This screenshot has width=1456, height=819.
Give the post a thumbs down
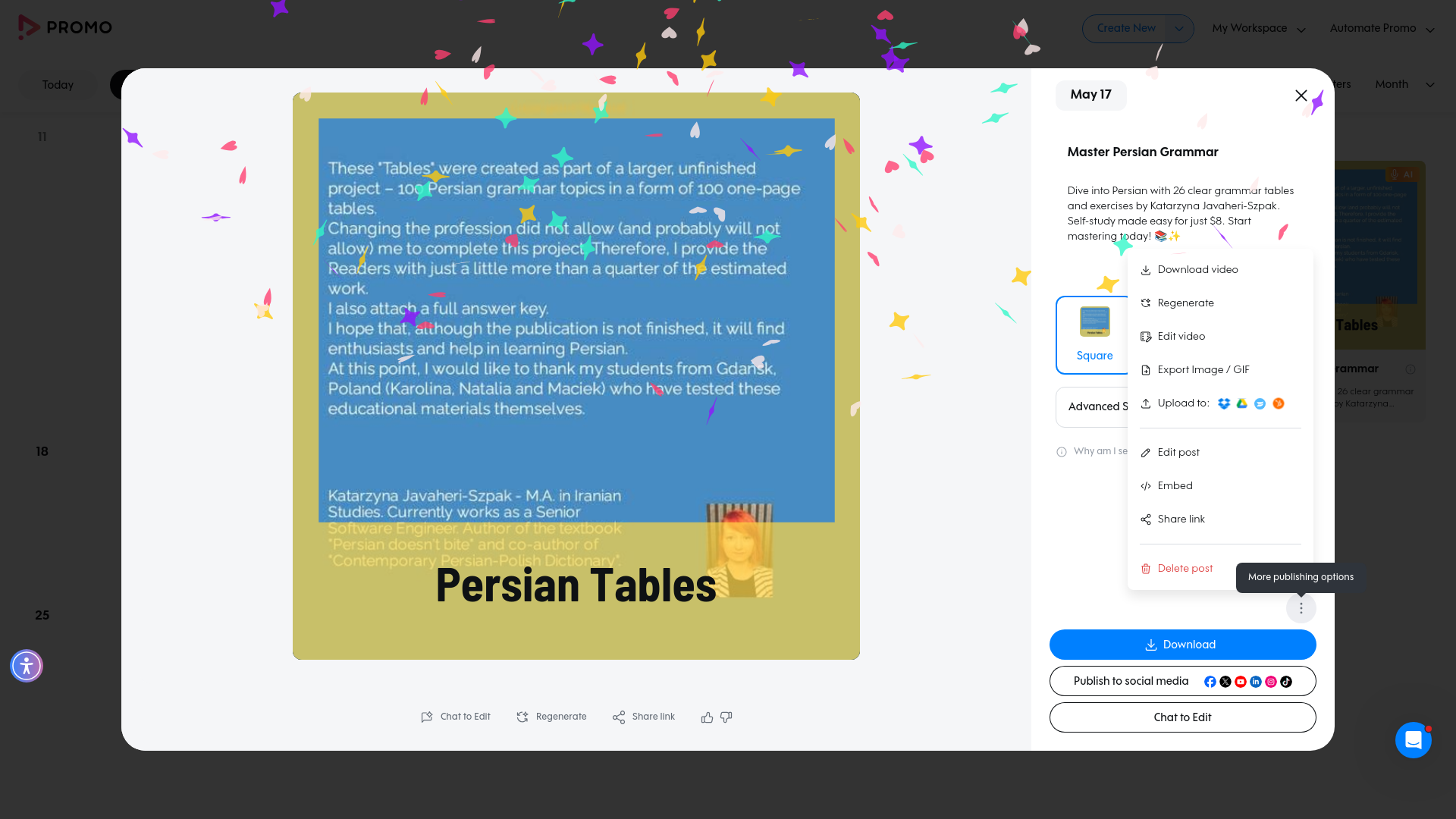[726, 717]
